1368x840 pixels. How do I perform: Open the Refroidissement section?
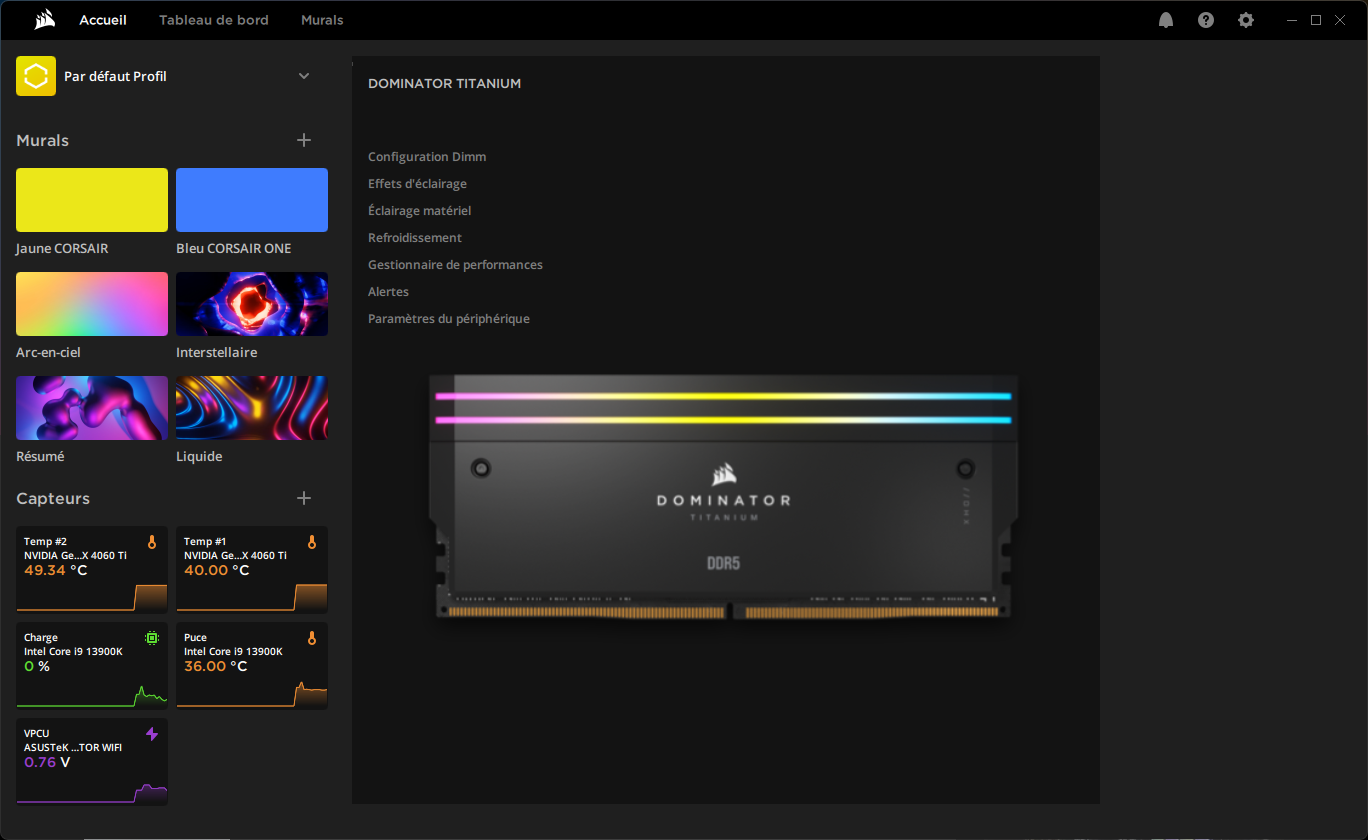pyautogui.click(x=415, y=238)
